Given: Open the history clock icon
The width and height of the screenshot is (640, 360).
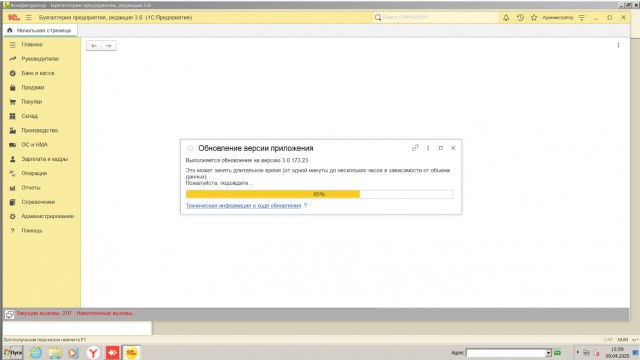Looking at the screenshot, I should [x=520, y=18].
